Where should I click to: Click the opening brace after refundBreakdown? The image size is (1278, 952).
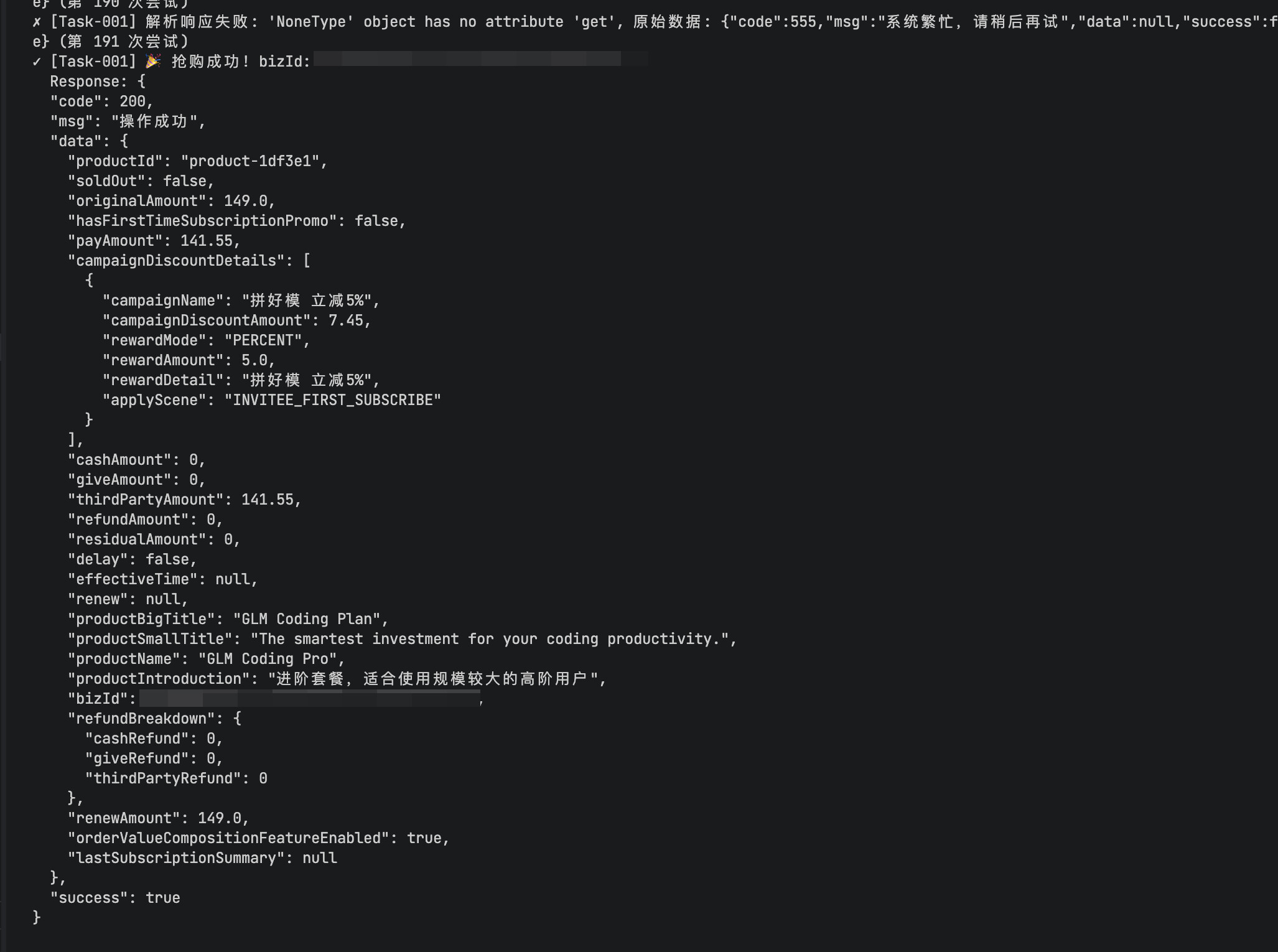237,719
